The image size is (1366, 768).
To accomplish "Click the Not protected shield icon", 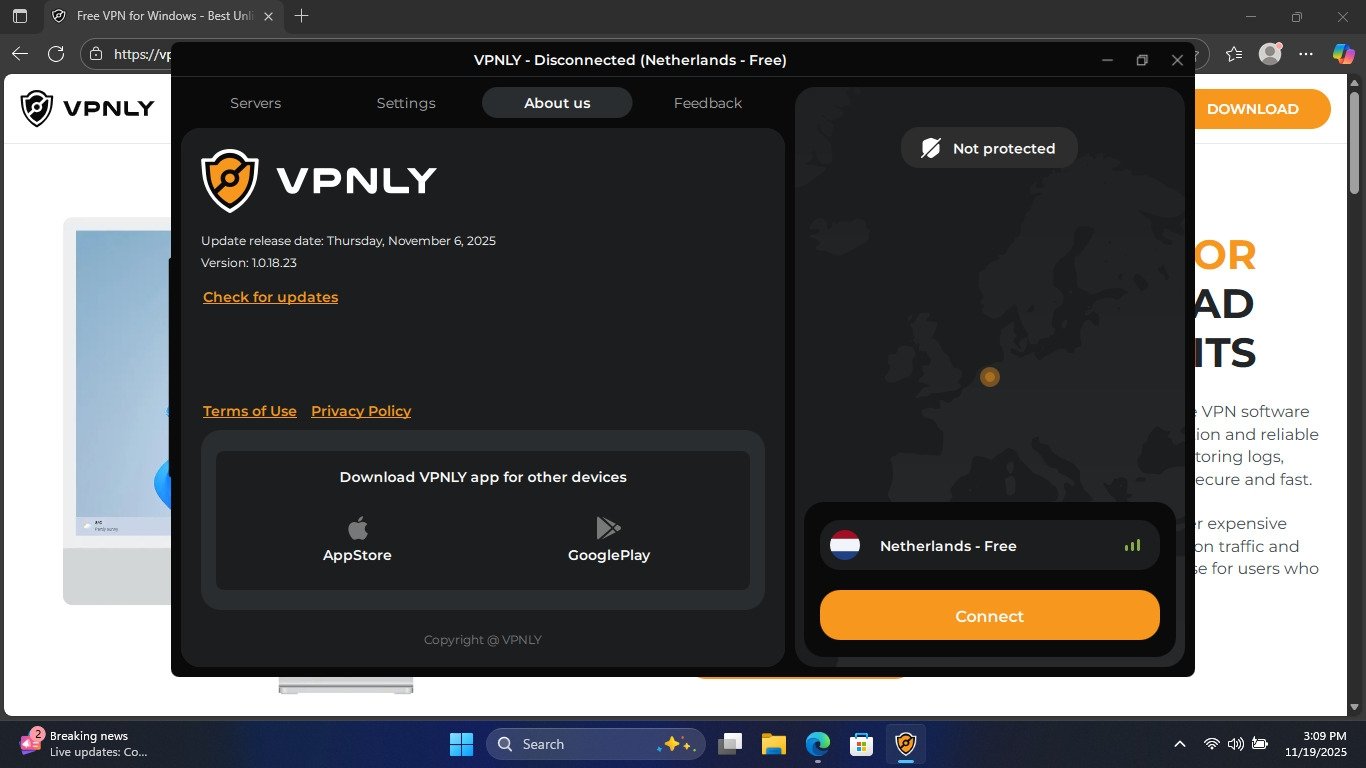I will click(930, 148).
